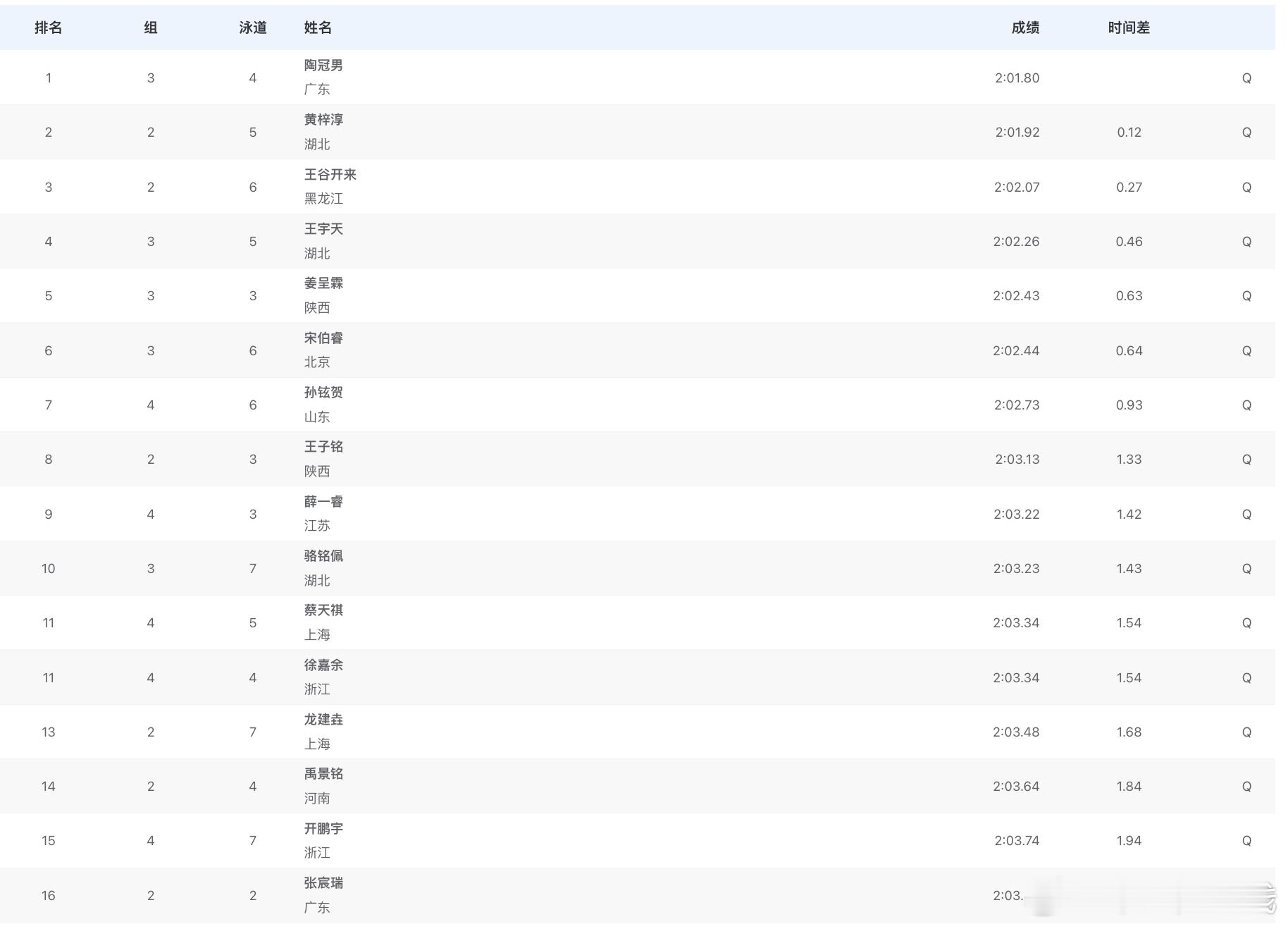Click rank number 16
This screenshot has height=929, width=1288.
tap(49, 896)
